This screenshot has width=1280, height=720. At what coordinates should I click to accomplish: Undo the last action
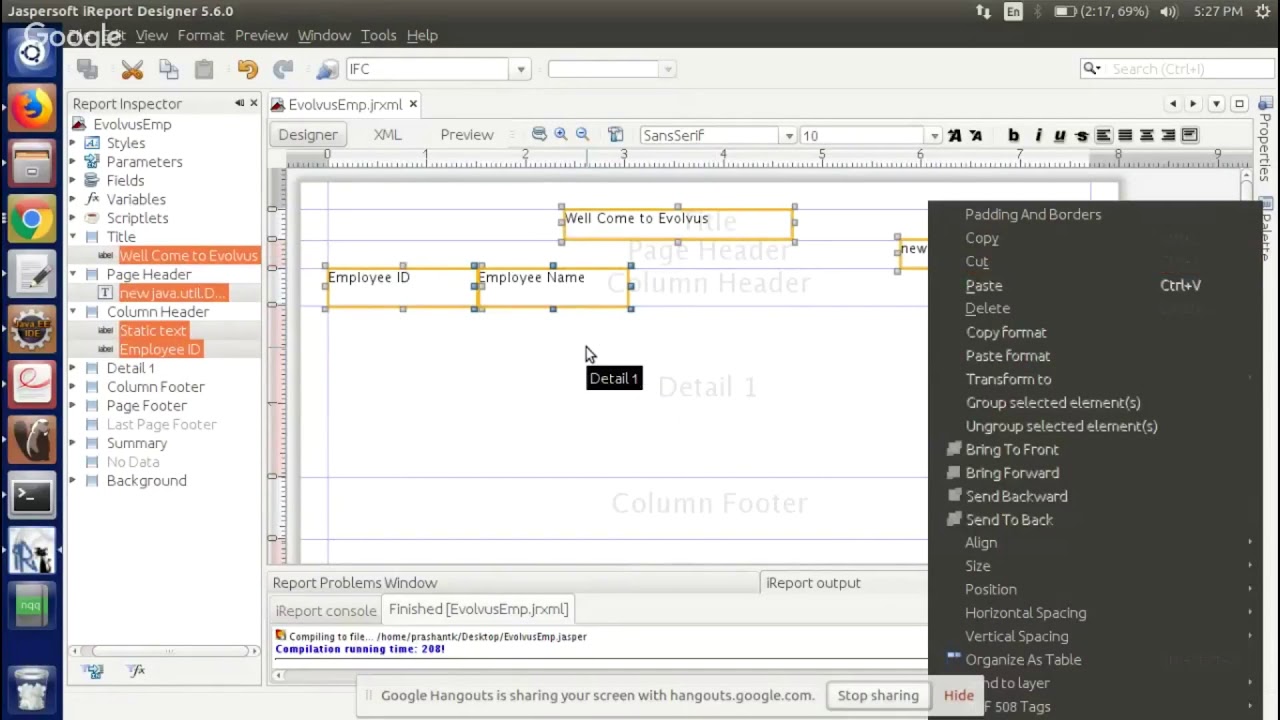tap(247, 69)
